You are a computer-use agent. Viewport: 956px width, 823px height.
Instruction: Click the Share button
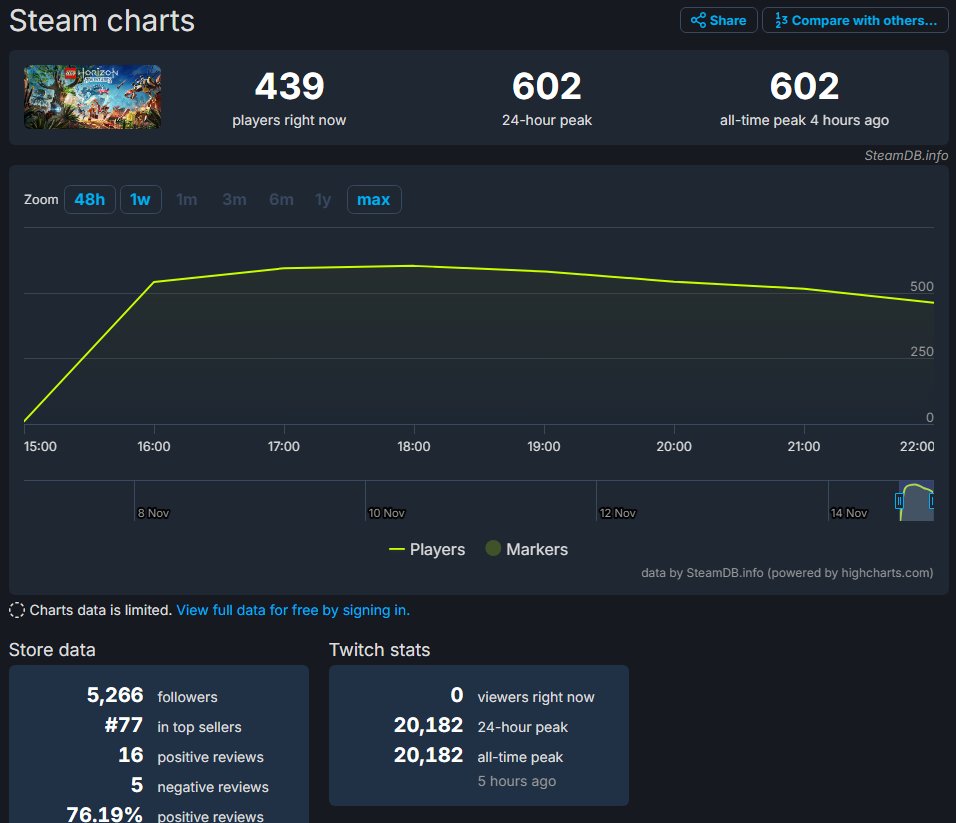(718, 20)
